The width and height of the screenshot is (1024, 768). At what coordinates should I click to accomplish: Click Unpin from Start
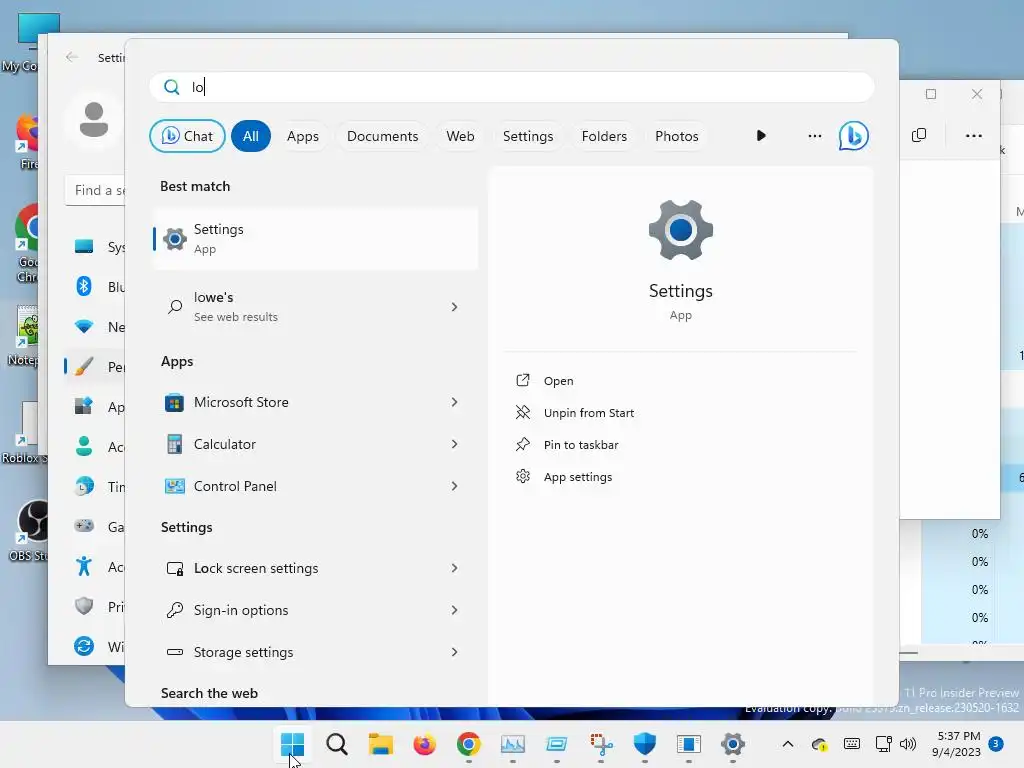tap(588, 413)
